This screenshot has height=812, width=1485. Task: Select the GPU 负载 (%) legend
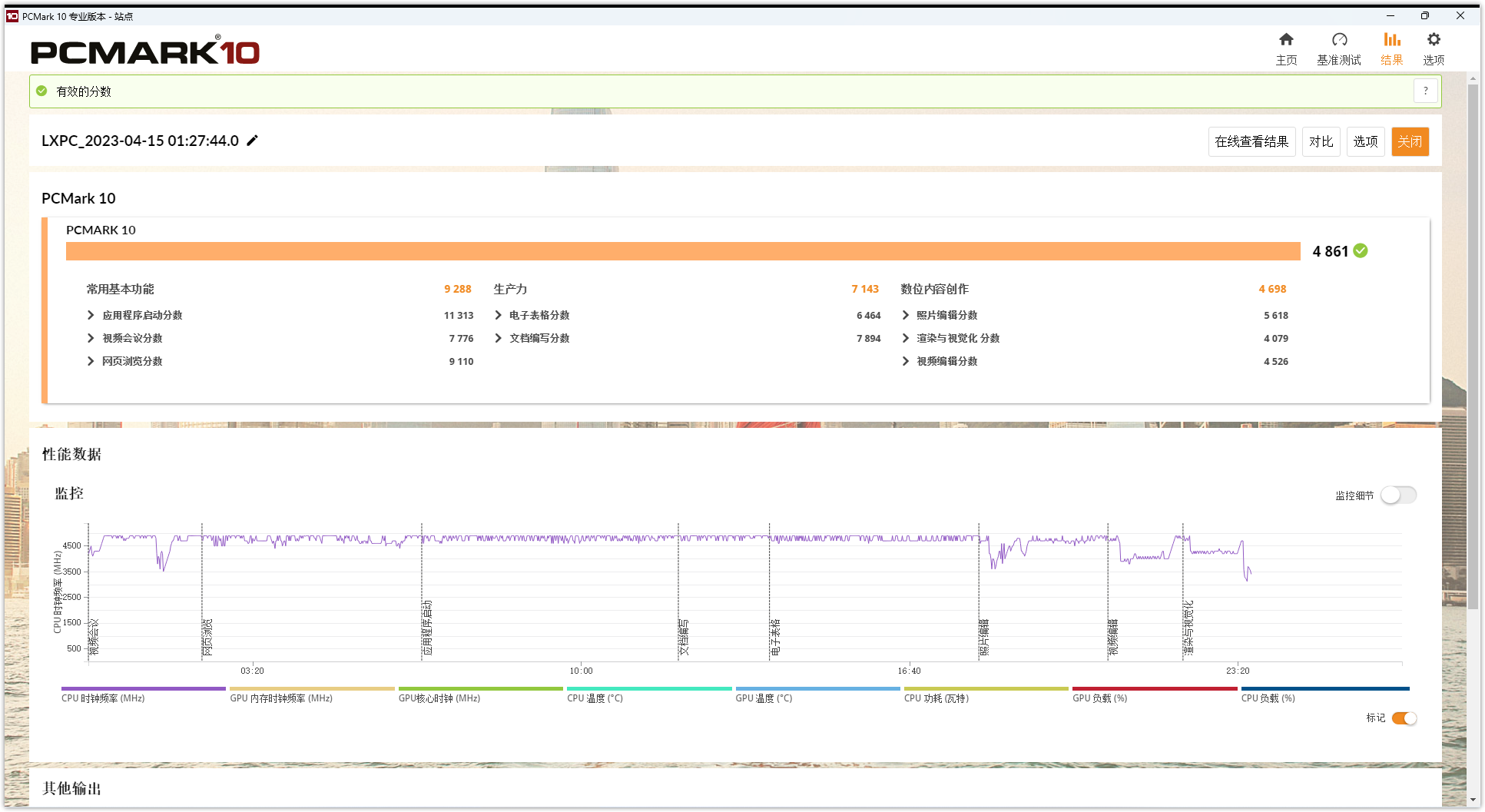pos(1155,695)
